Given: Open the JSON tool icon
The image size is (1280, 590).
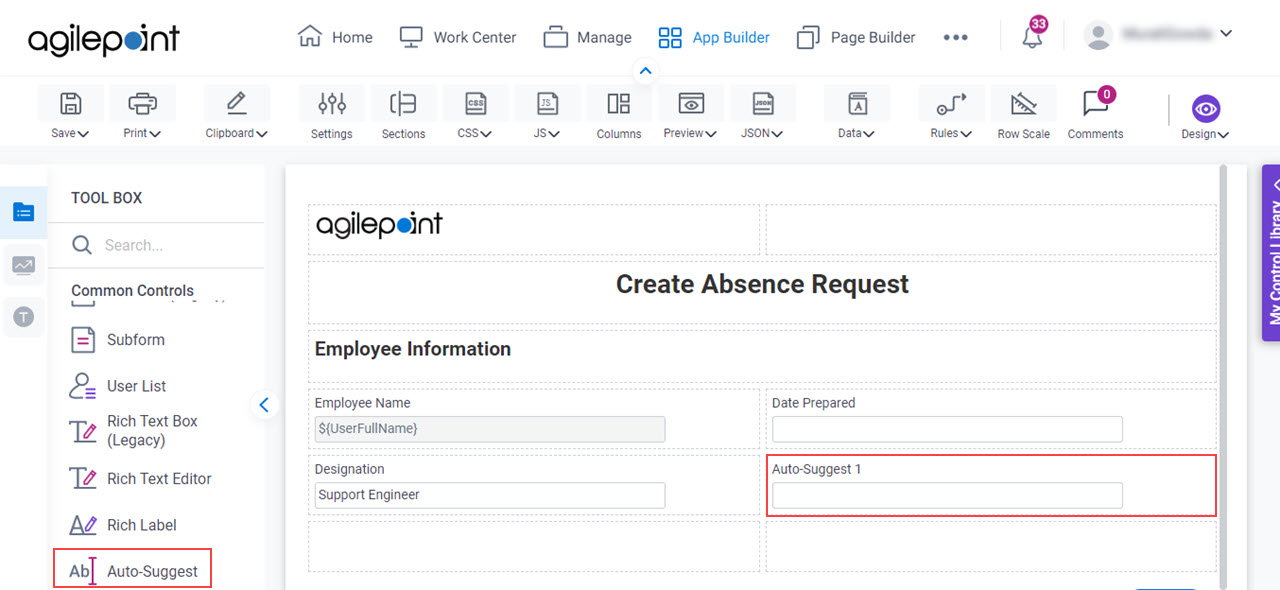Looking at the screenshot, I should 763,104.
